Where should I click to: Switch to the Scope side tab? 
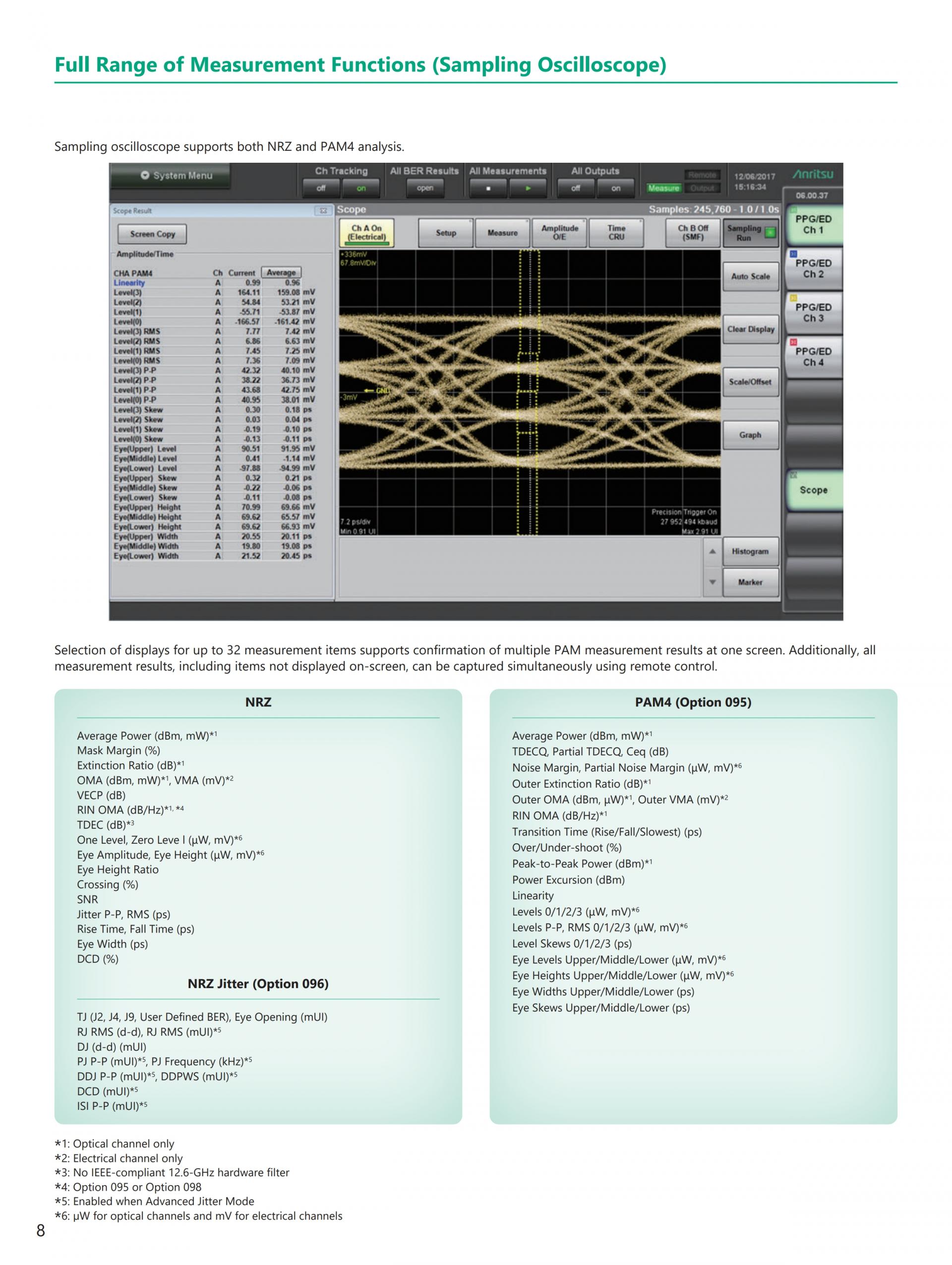813,490
